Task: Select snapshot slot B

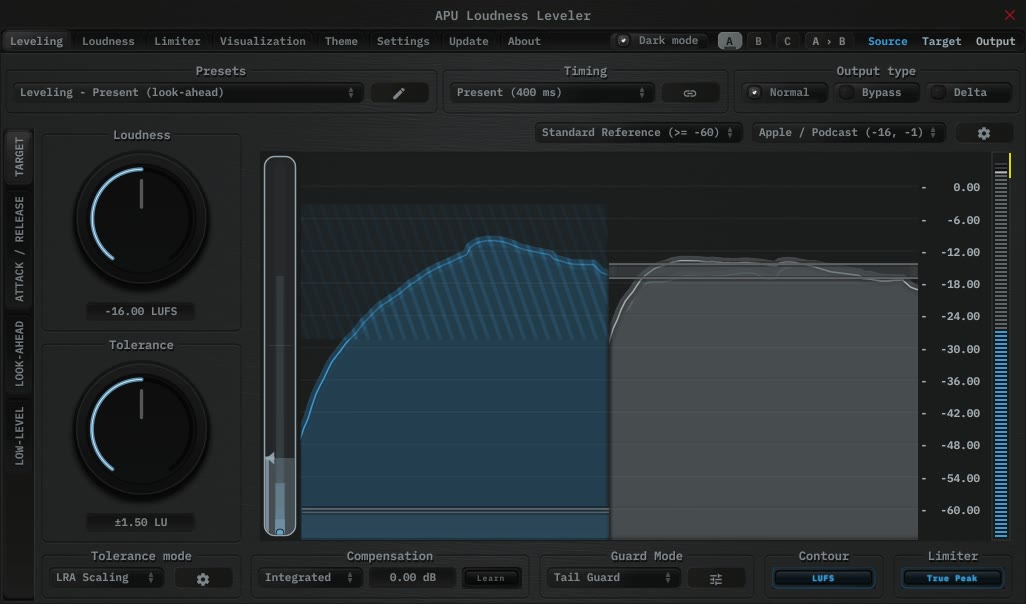Action: tap(758, 41)
